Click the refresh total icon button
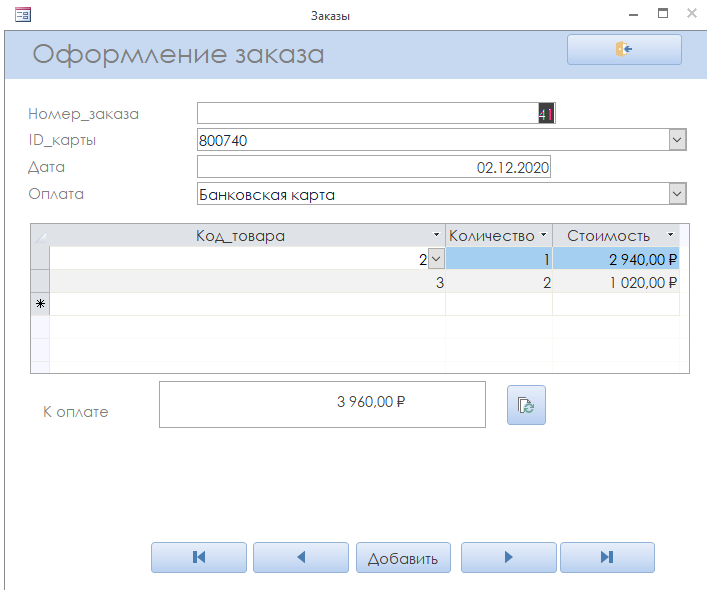 pos(526,405)
